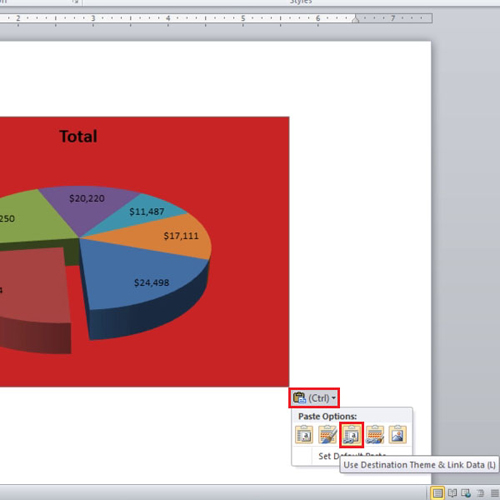
Task: Click the $24,498 data label
Action: (x=152, y=283)
